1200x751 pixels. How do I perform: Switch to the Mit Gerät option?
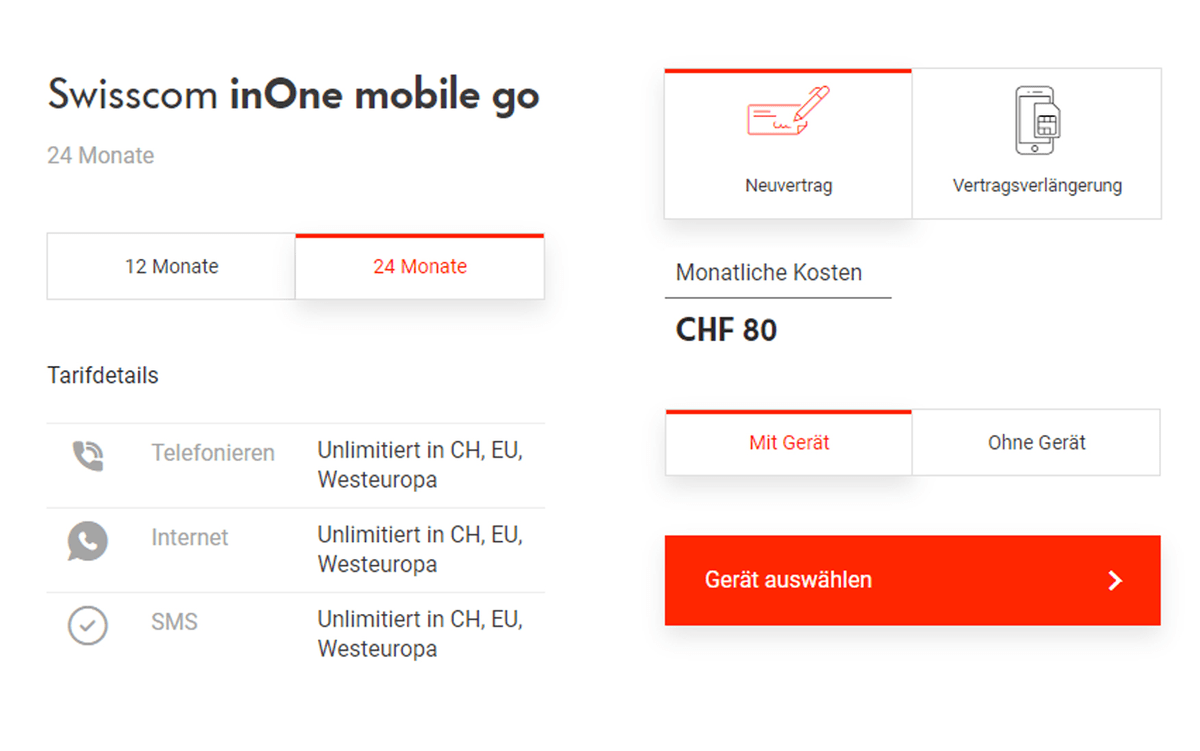click(x=789, y=443)
